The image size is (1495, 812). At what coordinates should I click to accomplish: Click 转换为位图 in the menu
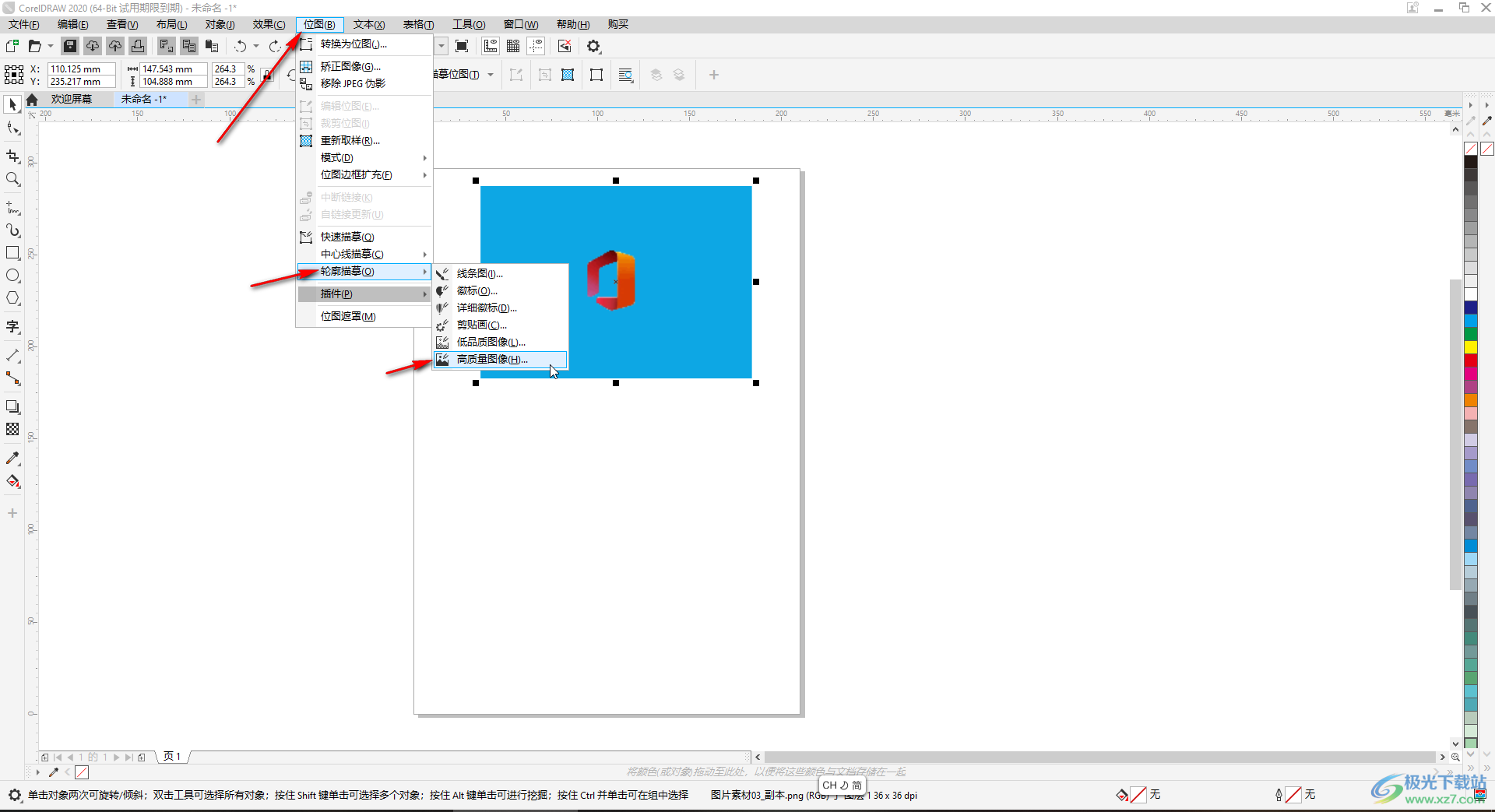click(364, 44)
